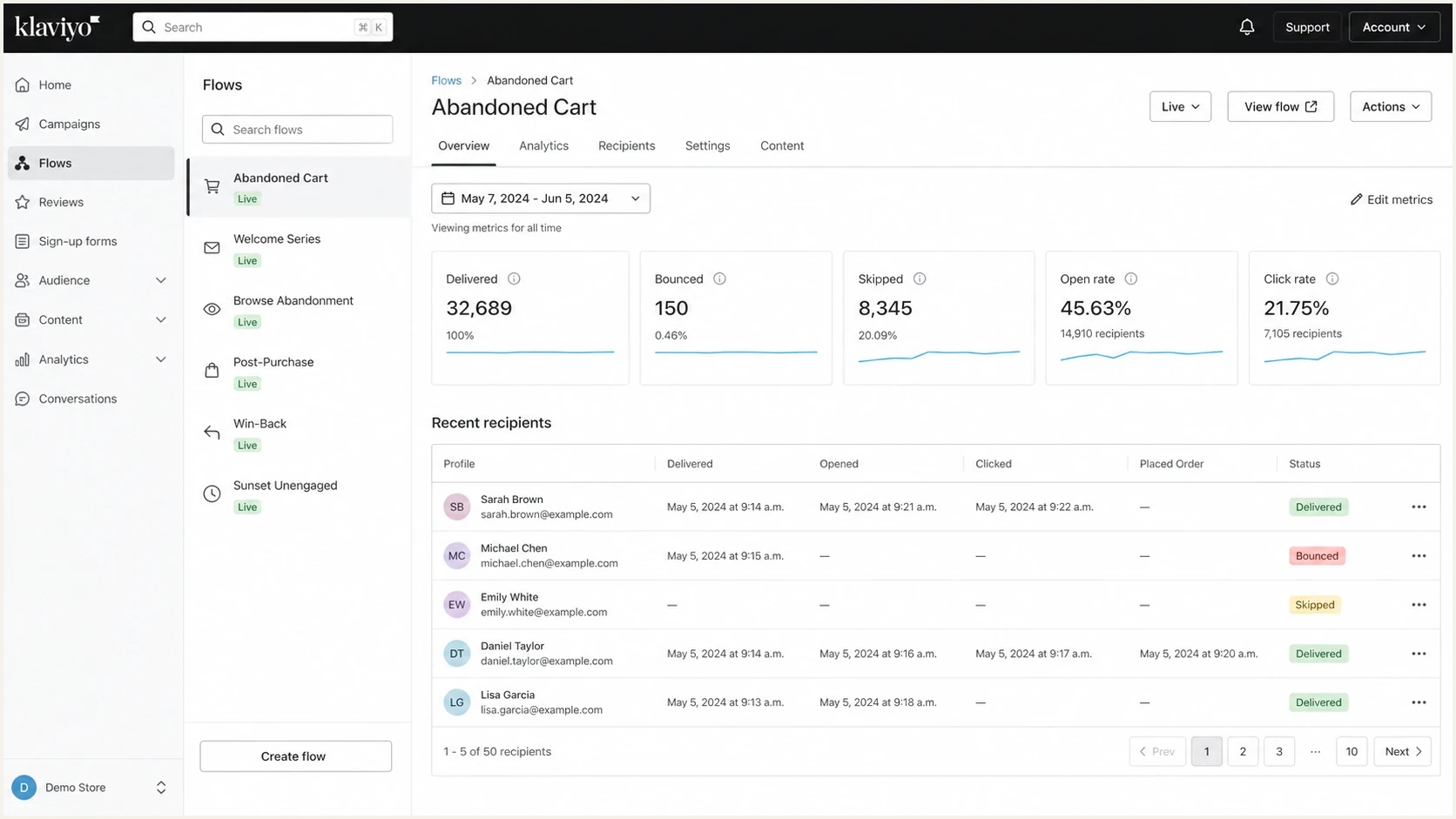1456x819 pixels.
Task: Click in the top Search bar
Action: (262, 27)
